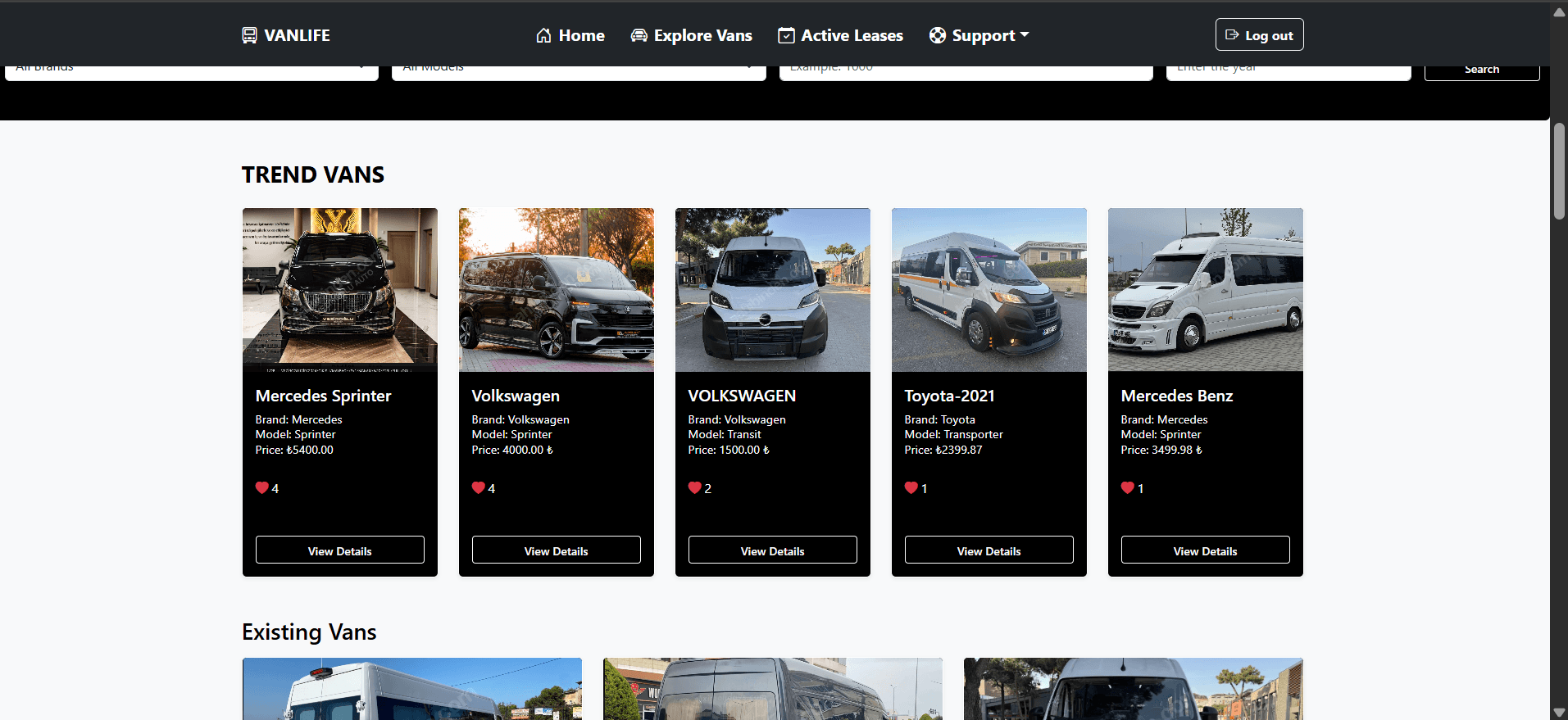Click the Active Leases calendar icon

[786, 35]
